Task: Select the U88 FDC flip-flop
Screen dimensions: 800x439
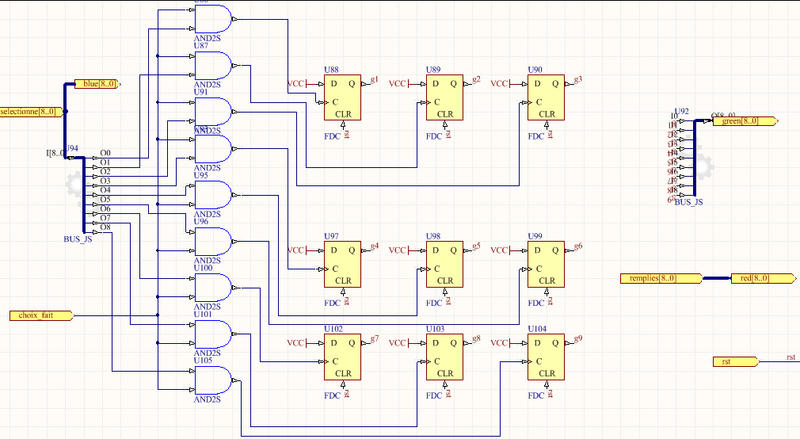Action: [342, 98]
